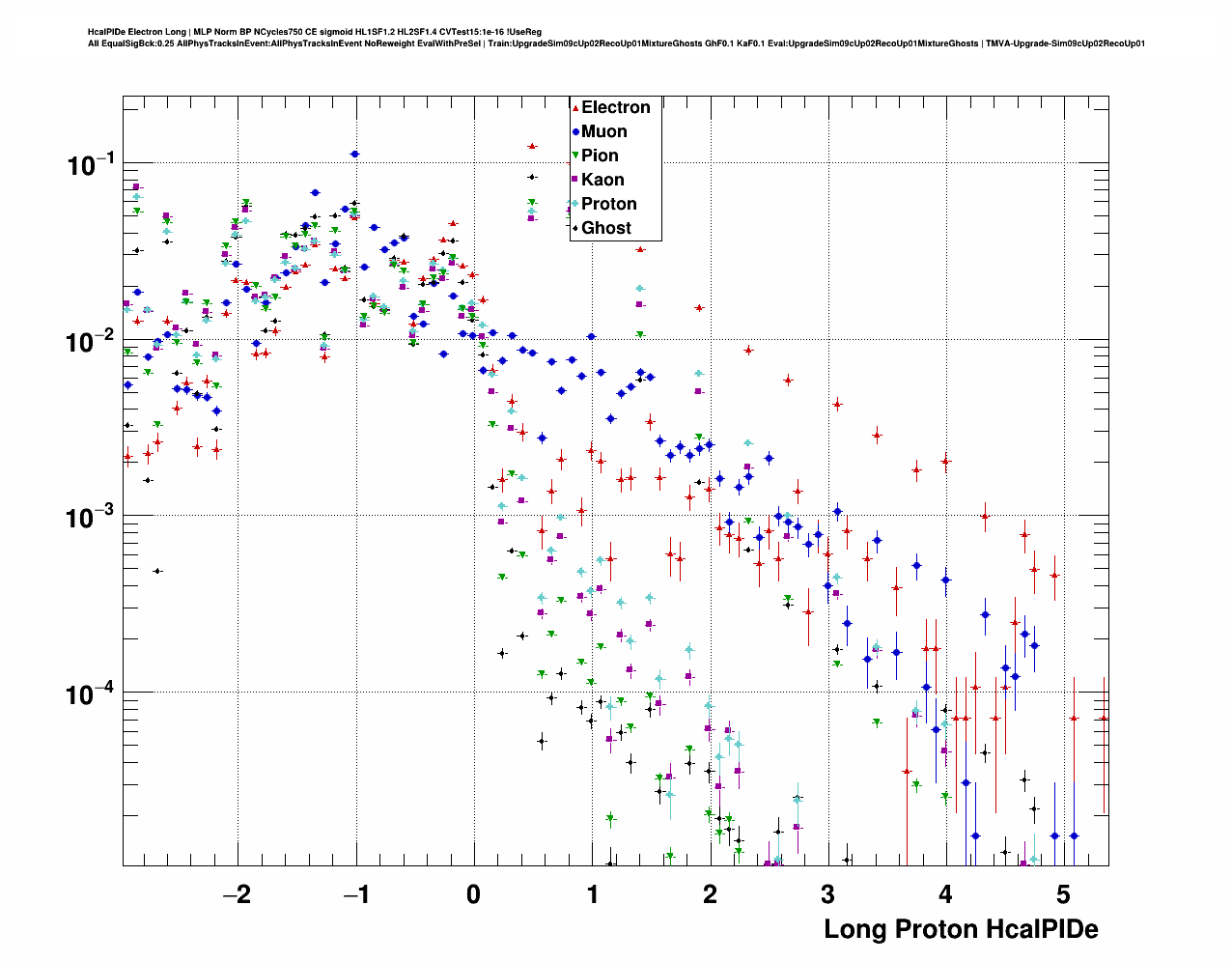This screenshot has height=962, width=1232.
Task: Click the first line of the plot title
Action: [314, 32]
